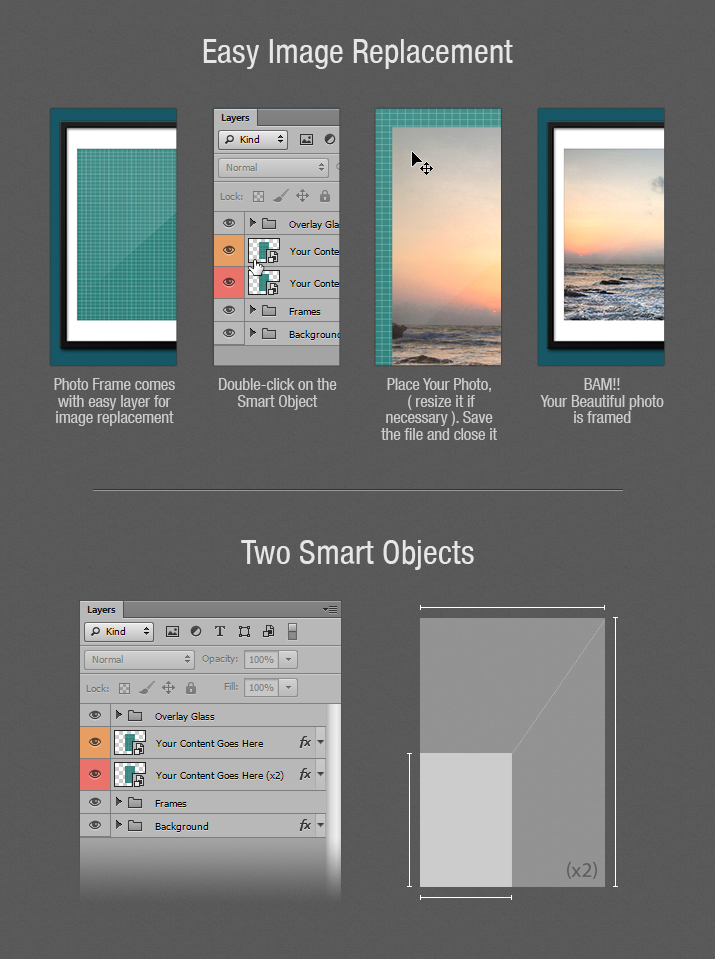Viewport: 715px width, 959px height.
Task: Open the Kind filter dropdown in the full Layers panel
Action: (118, 631)
